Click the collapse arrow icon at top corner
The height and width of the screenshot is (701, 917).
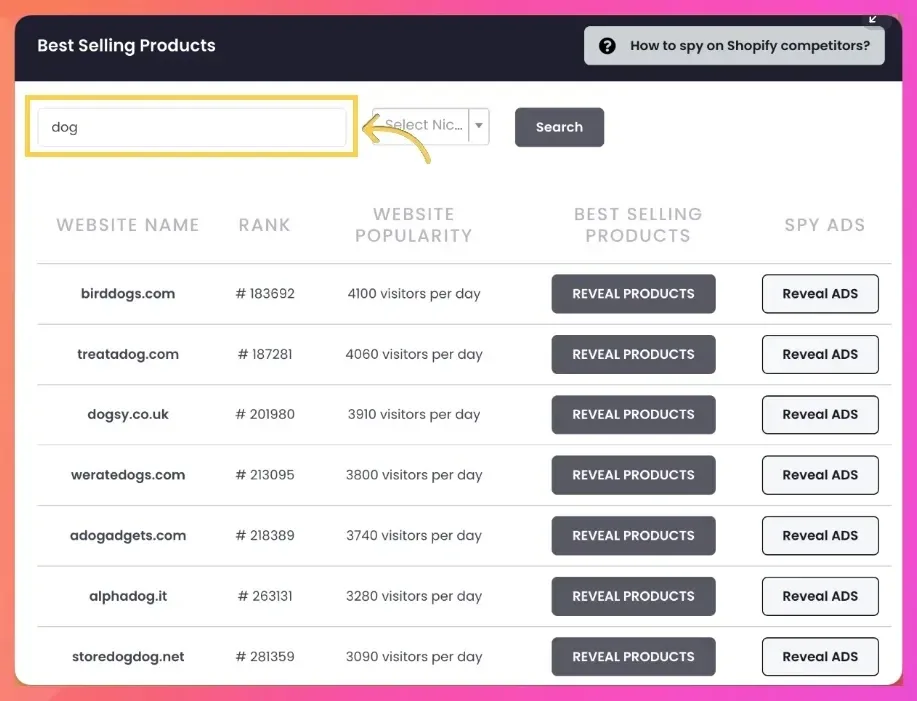click(873, 19)
